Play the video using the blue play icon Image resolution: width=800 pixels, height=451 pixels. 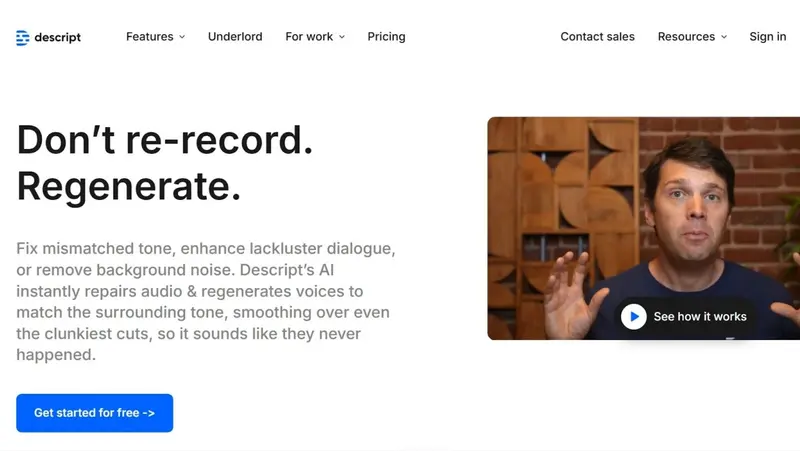(x=634, y=317)
